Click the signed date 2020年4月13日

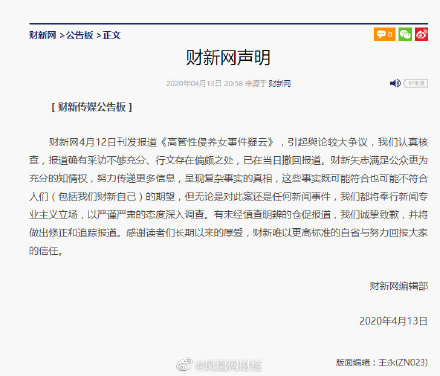(x=393, y=321)
